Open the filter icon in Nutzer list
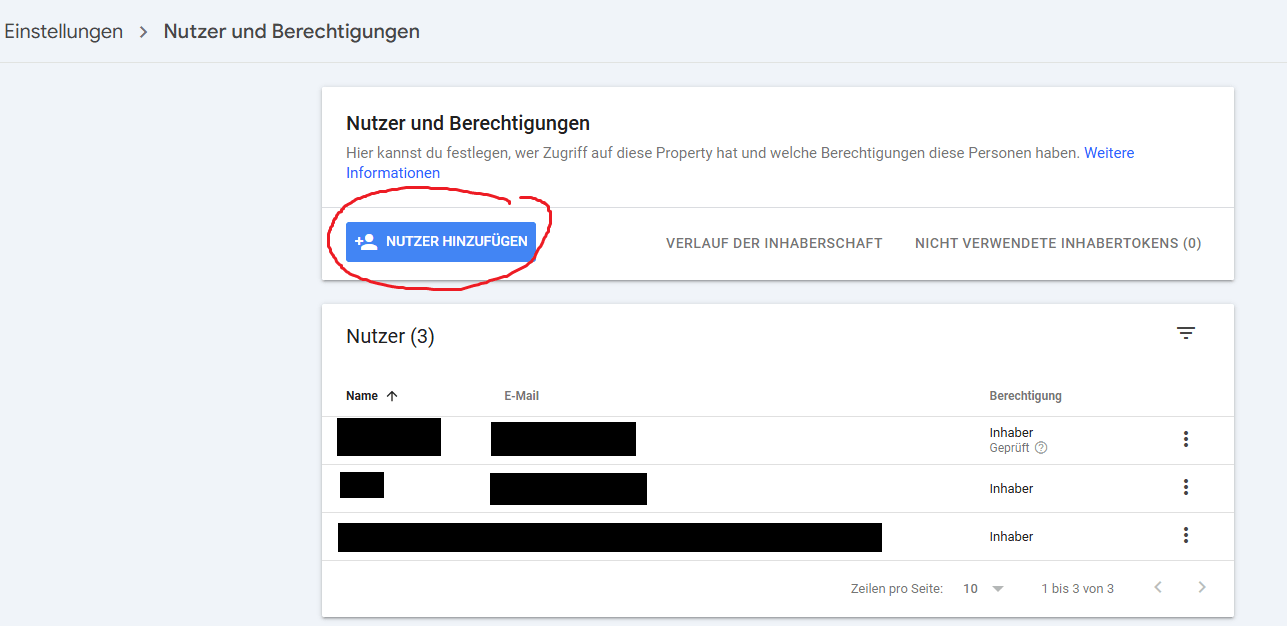Screen dimensions: 1287x626 [1186, 333]
